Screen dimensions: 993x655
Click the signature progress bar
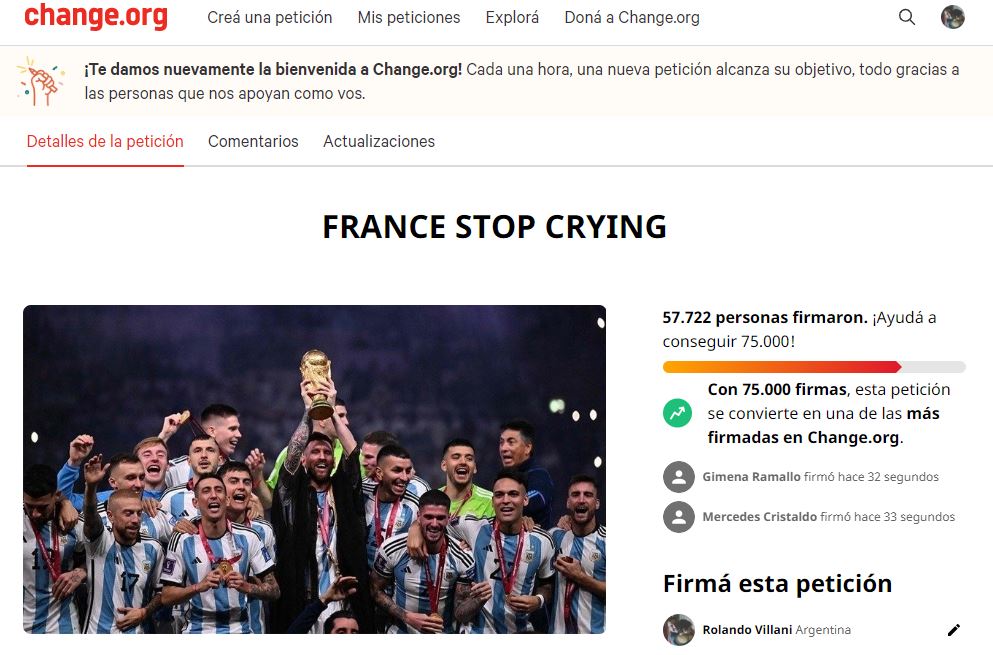(814, 367)
